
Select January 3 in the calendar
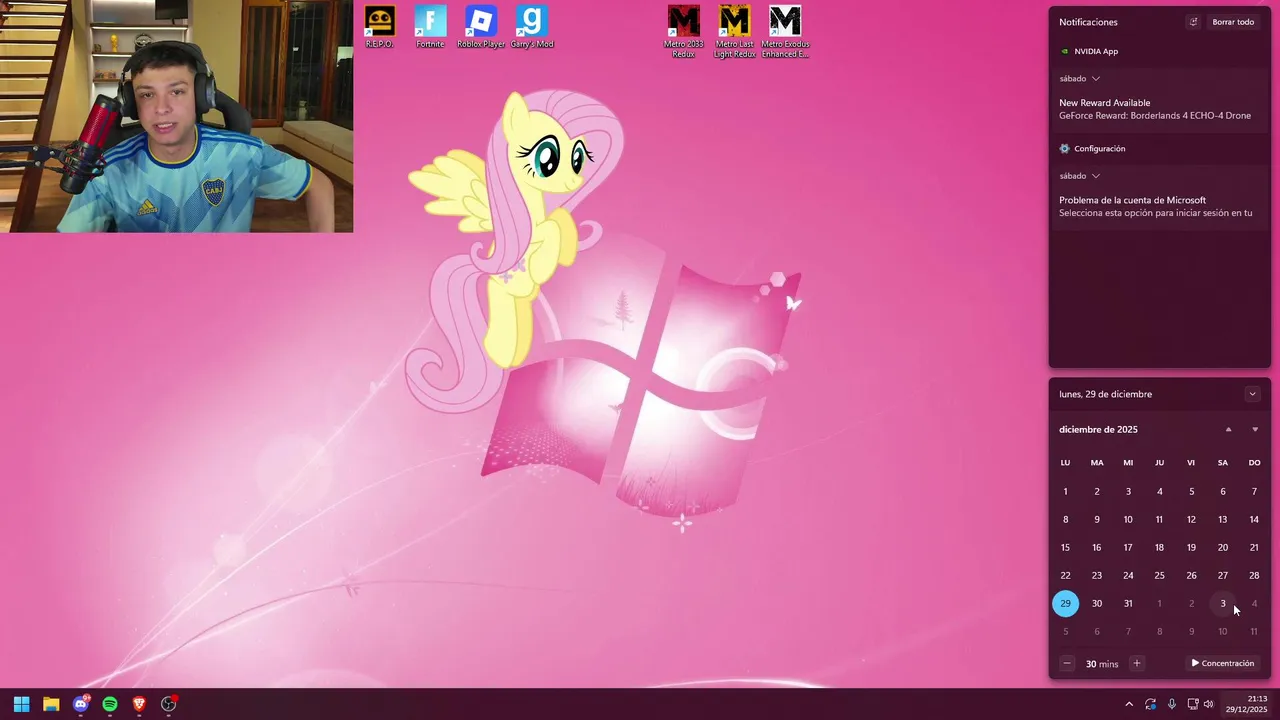(1222, 603)
